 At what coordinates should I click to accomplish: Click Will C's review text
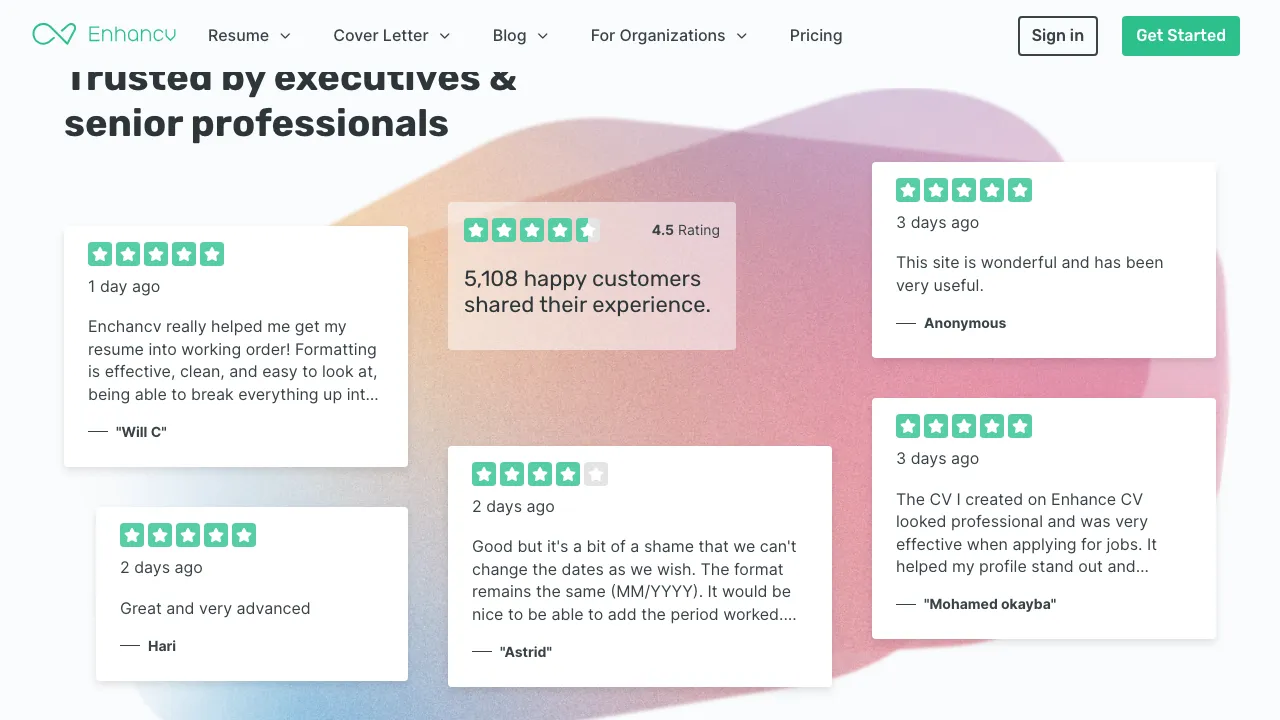click(x=233, y=360)
